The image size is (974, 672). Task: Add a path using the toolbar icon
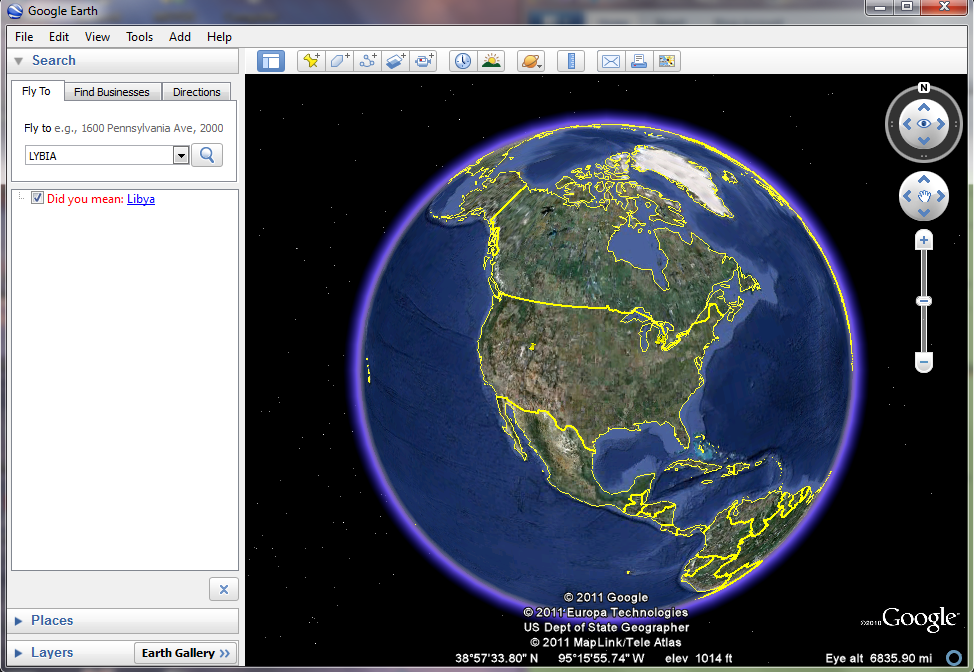368,61
